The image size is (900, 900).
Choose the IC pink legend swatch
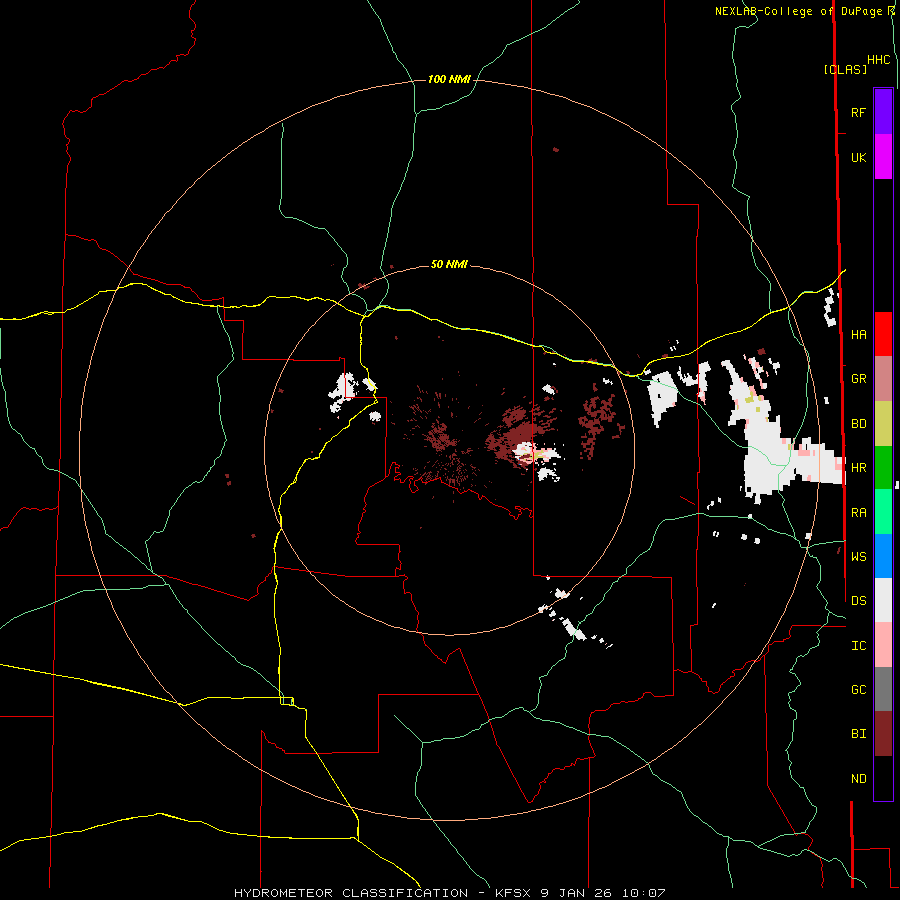click(x=883, y=645)
